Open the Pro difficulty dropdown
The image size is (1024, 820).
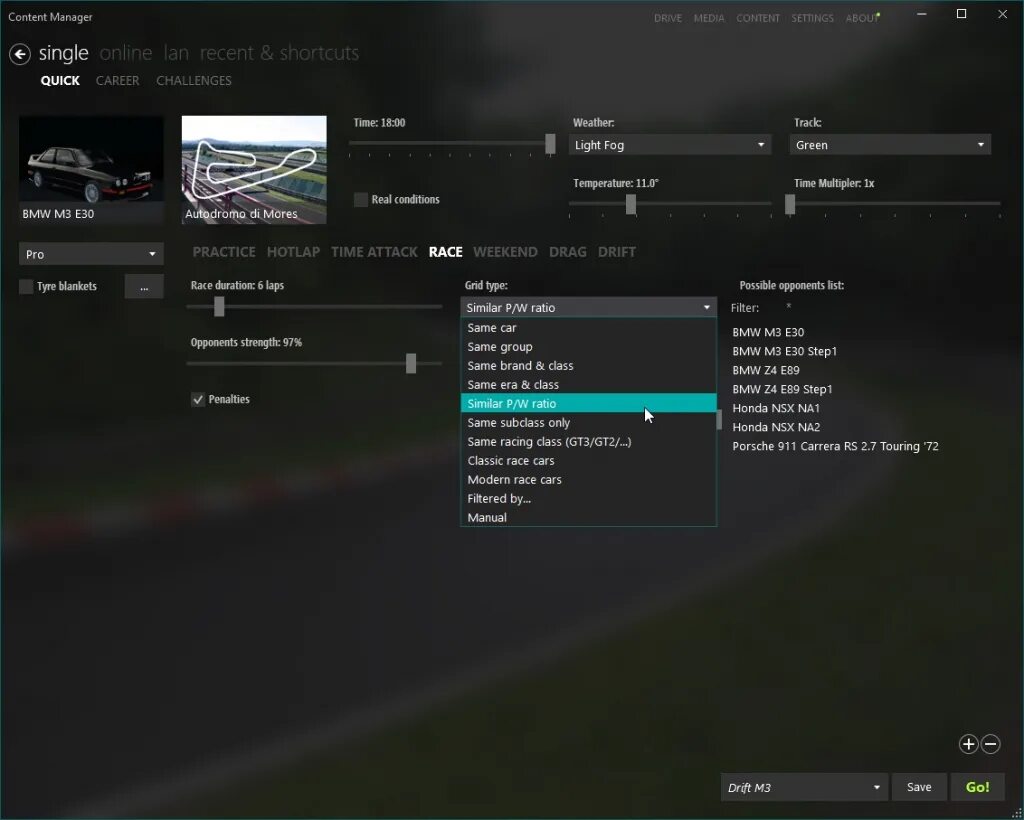[x=91, y=254]
